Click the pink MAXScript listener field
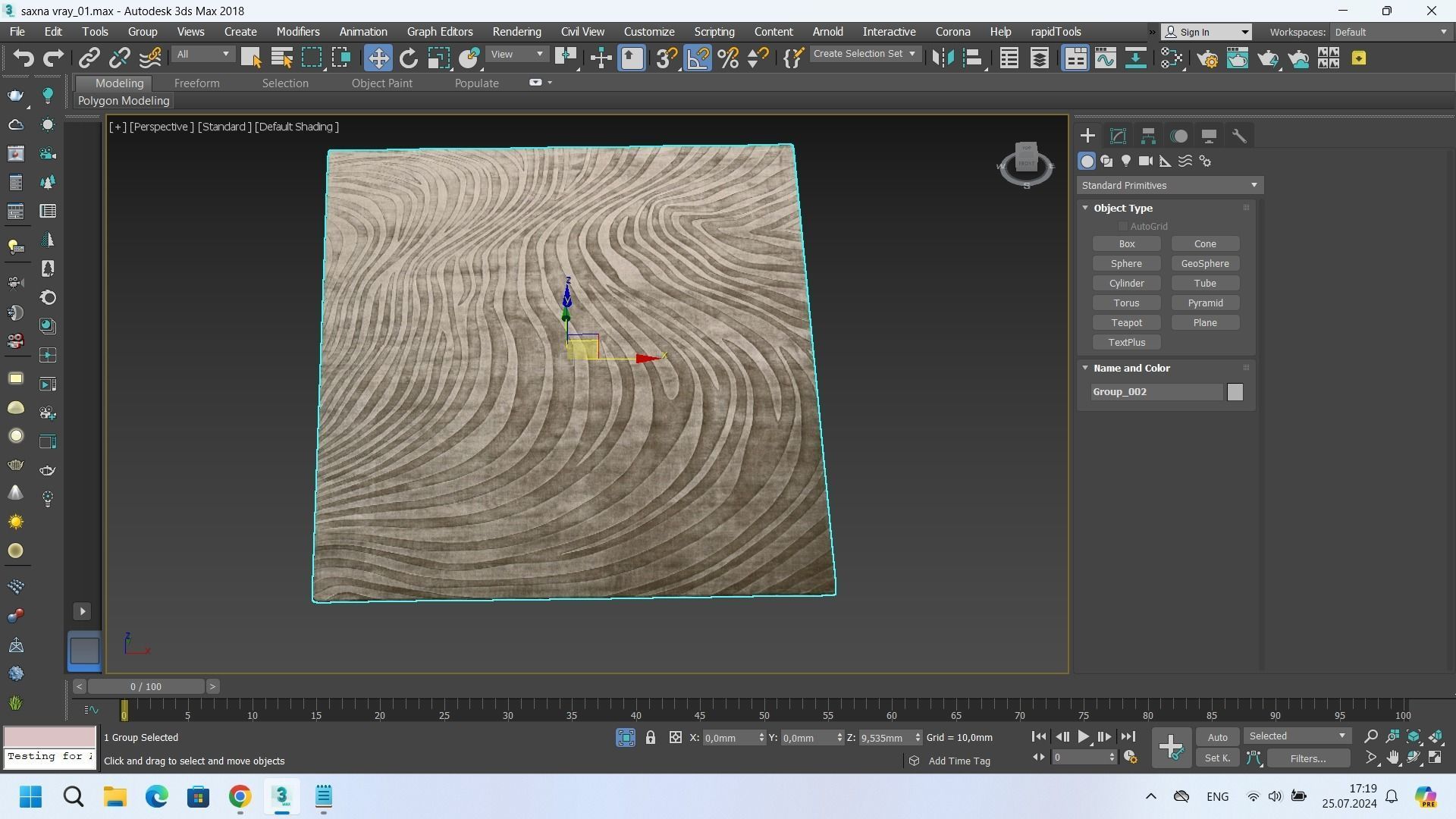This screenshot has height=819, width=1456. [x=50, y=736]
